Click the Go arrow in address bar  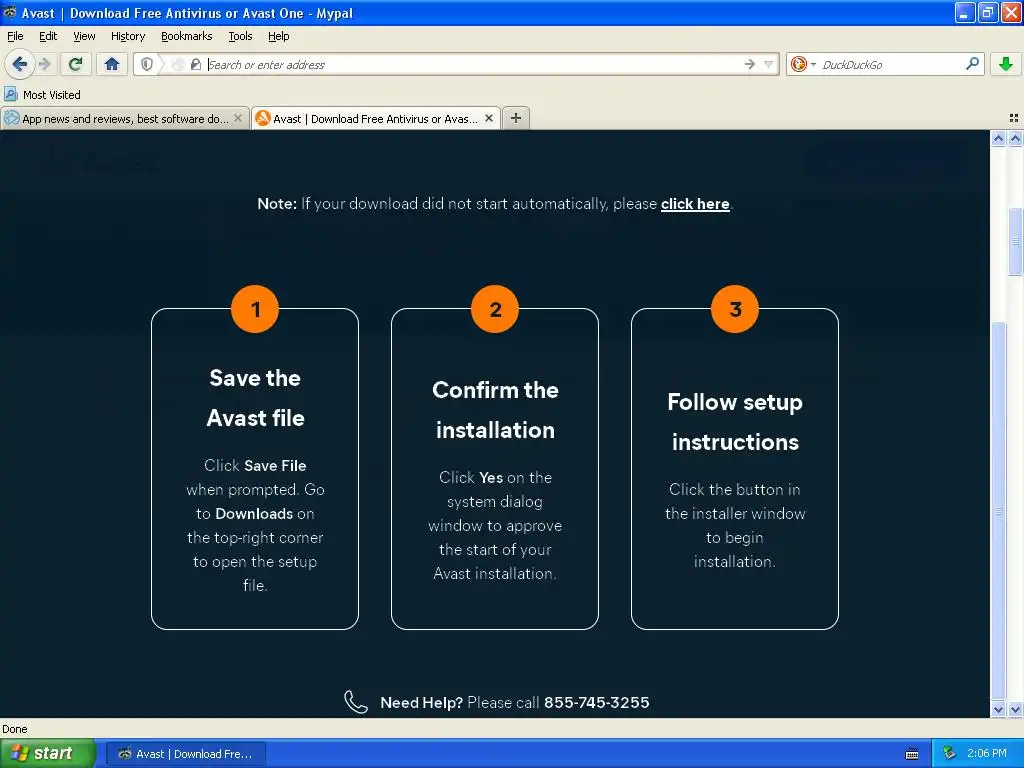[749, 64]
